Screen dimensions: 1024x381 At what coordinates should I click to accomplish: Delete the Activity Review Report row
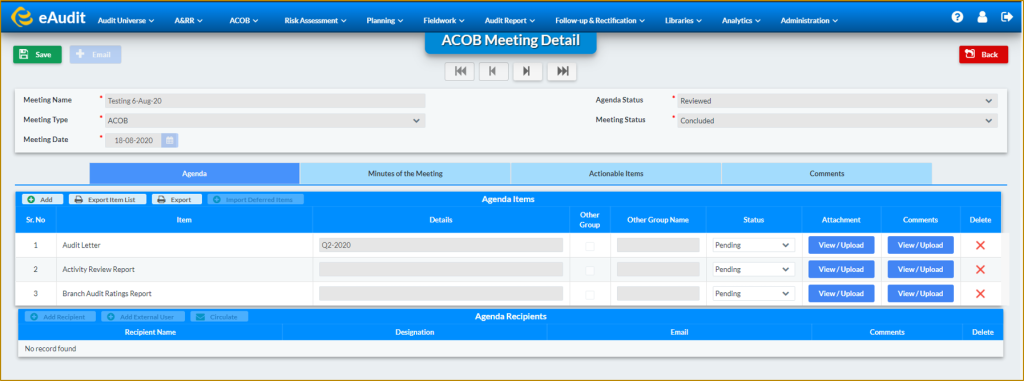pyautogui.click(x=980, y=269)
